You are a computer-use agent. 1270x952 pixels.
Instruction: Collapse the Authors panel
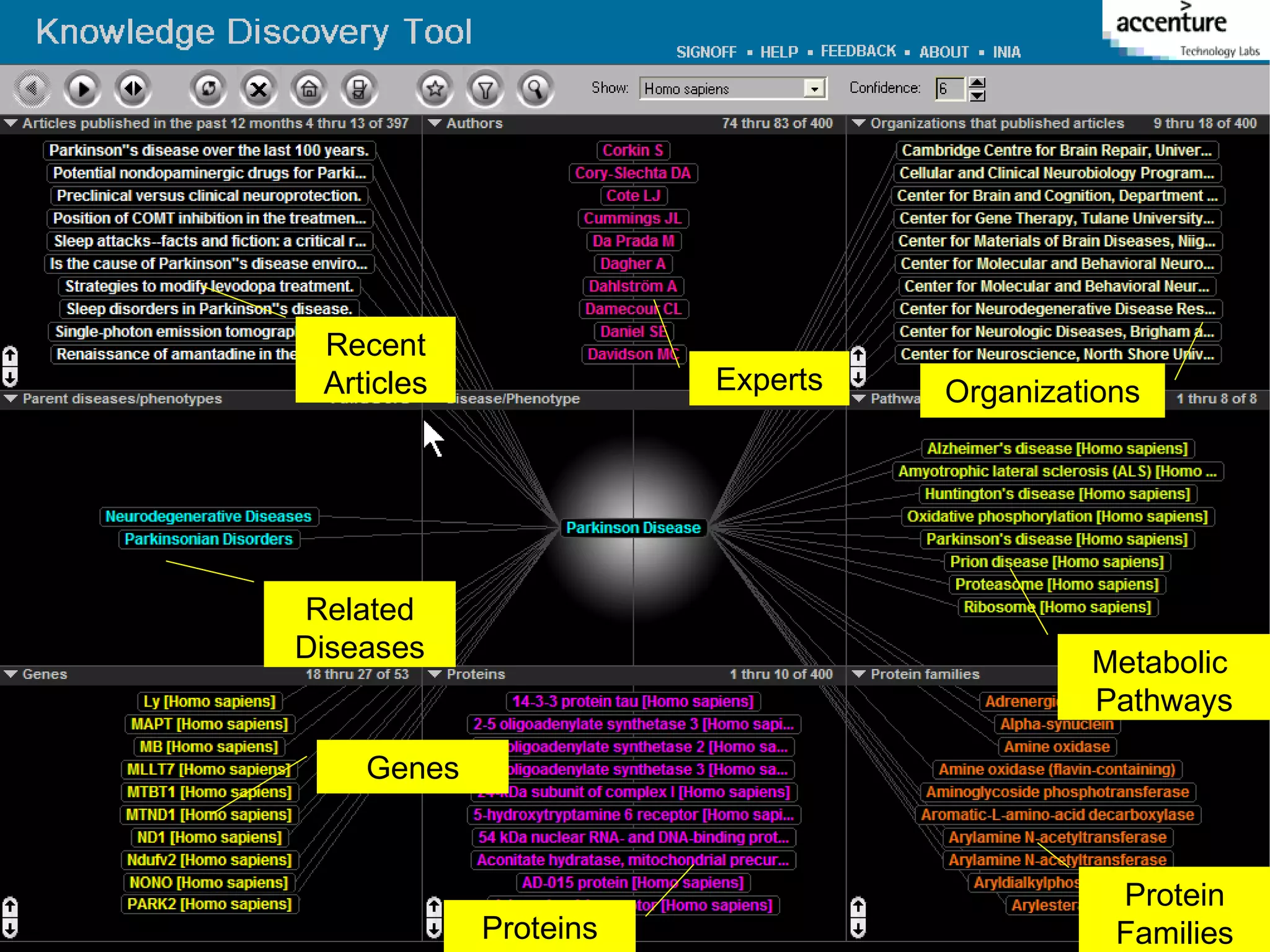pos(435,123)
